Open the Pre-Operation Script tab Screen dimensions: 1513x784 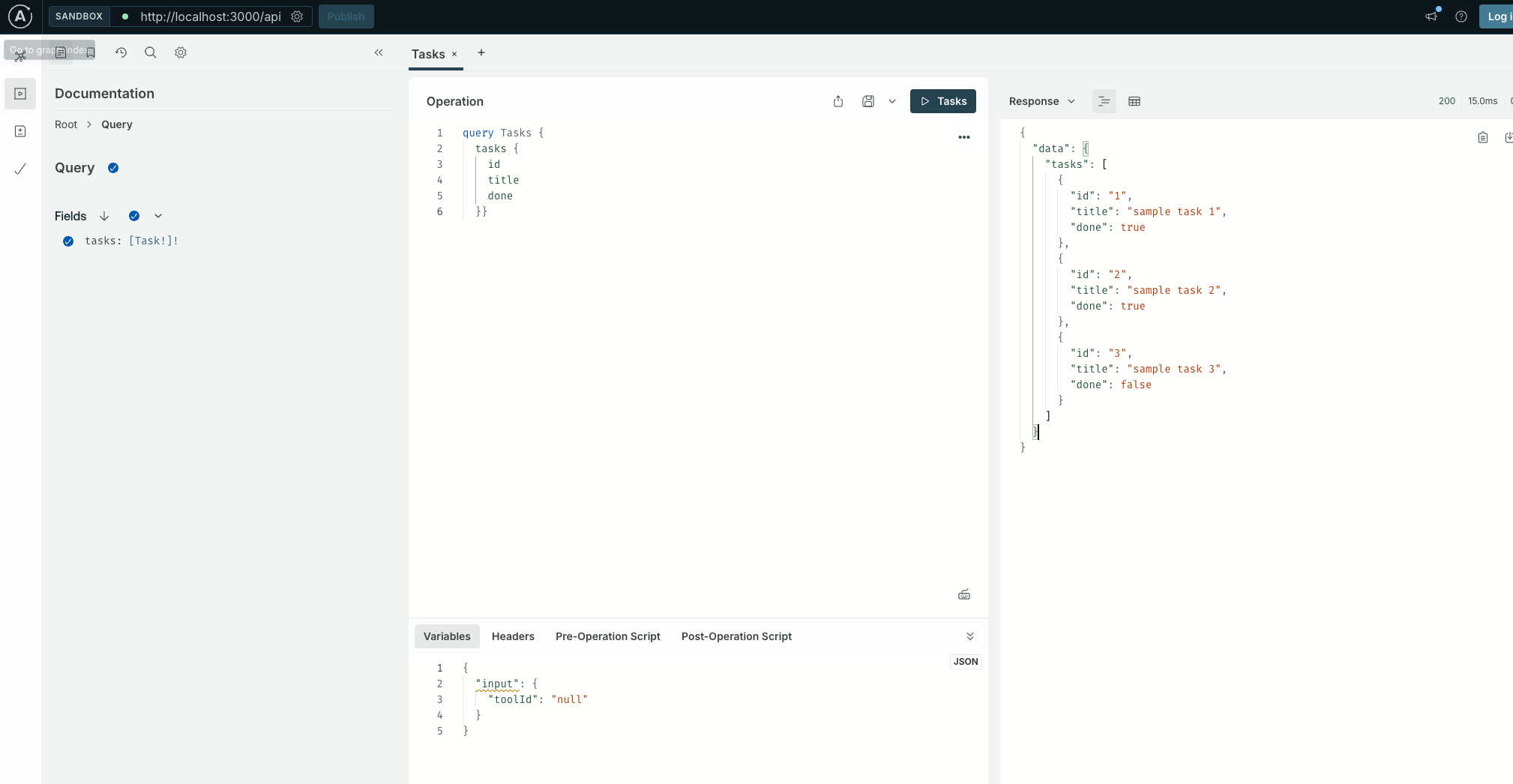click(607, 636)
